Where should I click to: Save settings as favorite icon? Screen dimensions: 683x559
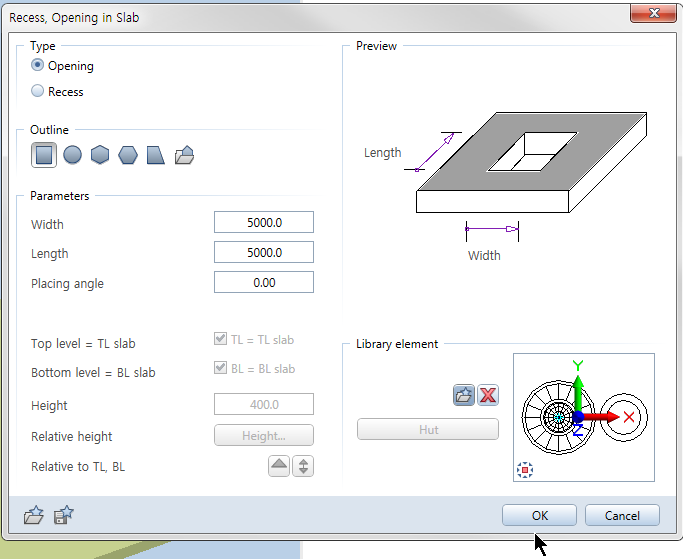63,516
